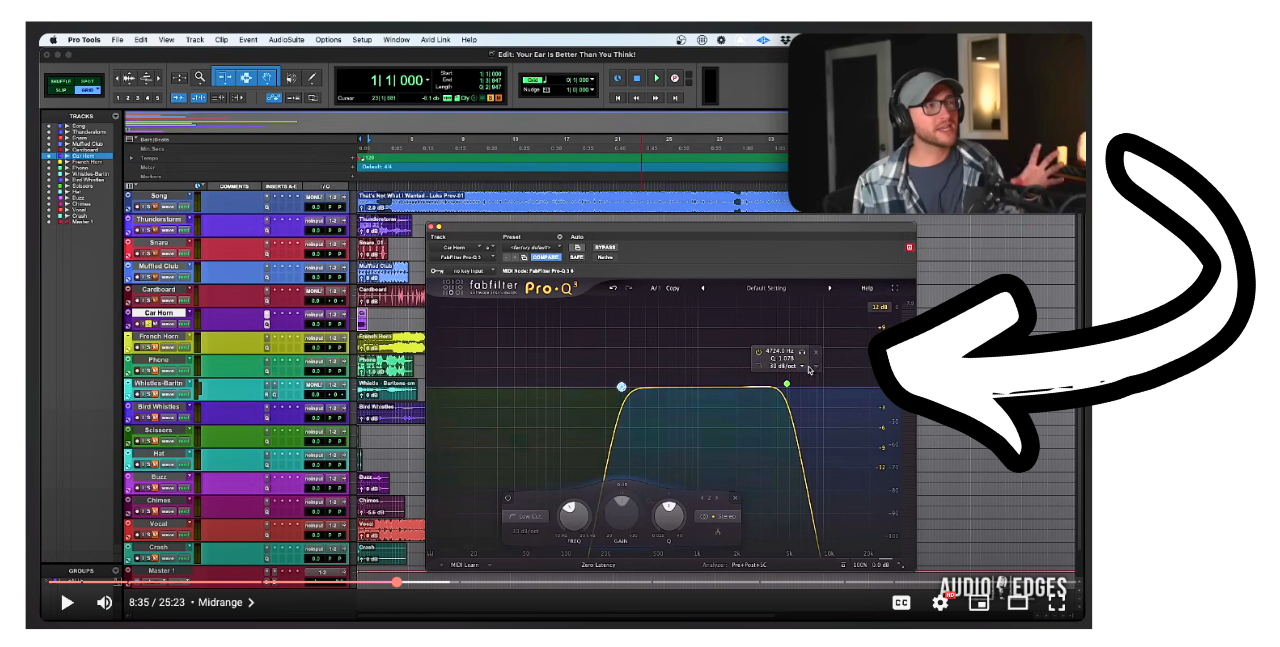Toggle COMPARE button in plug-in header
Image resolution: width=1280 pixels, height=647 pixels.
546,257
